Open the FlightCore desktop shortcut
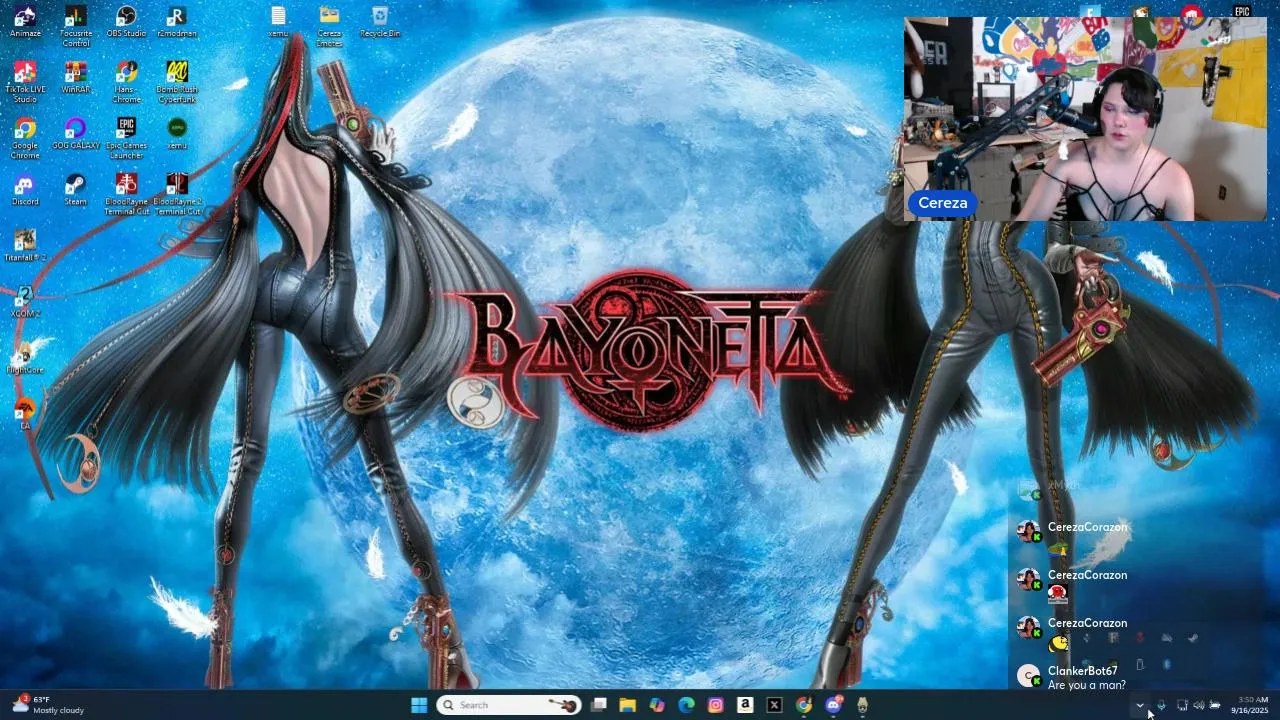This screenshot has width=1280, height=720. click(x=25, y=358)
